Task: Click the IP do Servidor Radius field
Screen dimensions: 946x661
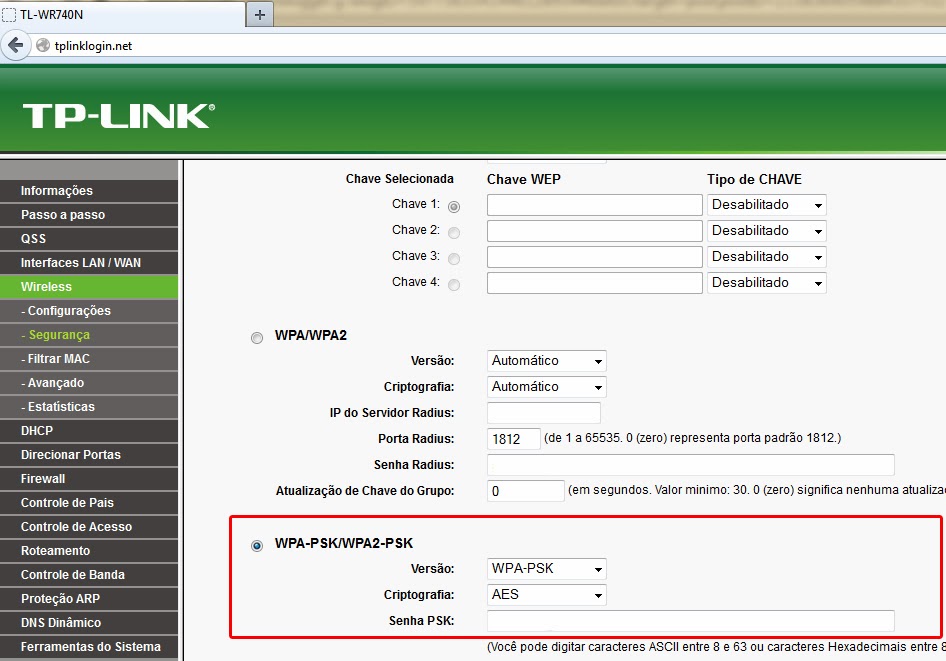Action: pos(544,413)
